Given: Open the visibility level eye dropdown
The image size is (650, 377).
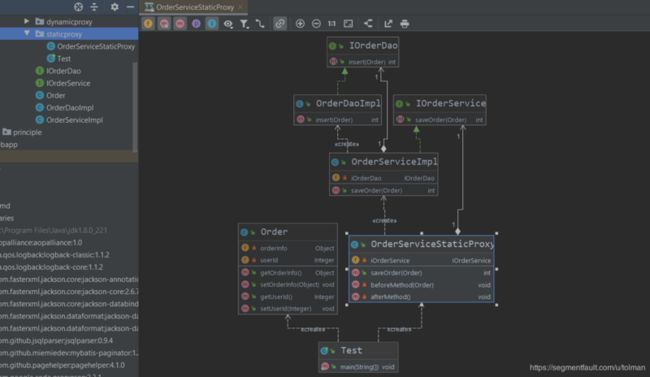Looking at the screenshot, I should tap(228, 24).
